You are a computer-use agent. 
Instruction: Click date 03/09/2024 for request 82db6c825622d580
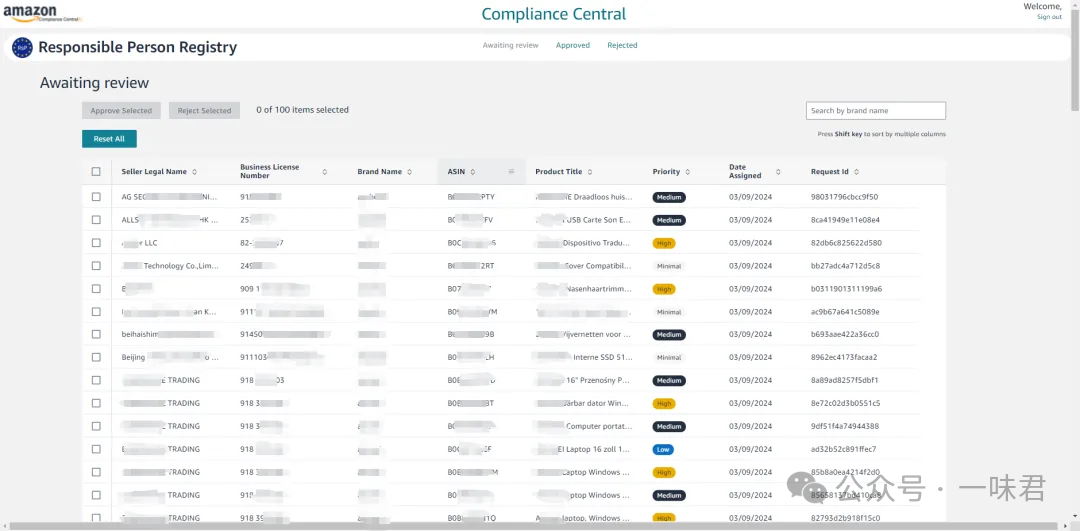(751, 243)
